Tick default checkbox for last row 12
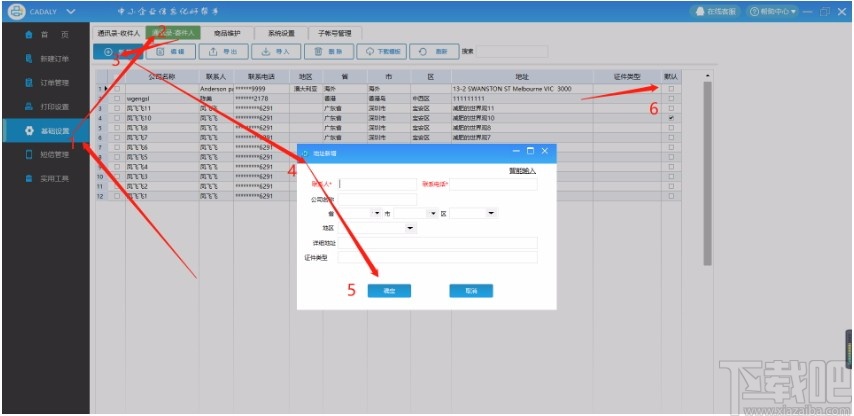The width and height of the screenshot is (854, 416). pyautogui.click(x=671, y=196)
